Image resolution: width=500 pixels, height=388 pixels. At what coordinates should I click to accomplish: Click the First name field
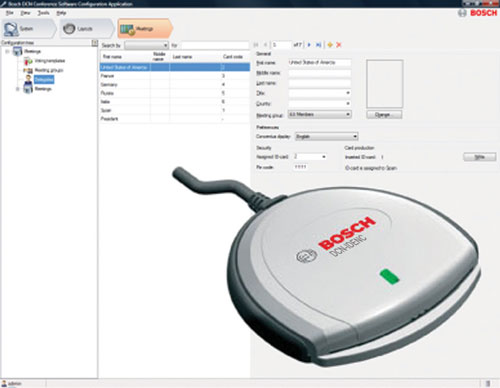pos(319,62)
